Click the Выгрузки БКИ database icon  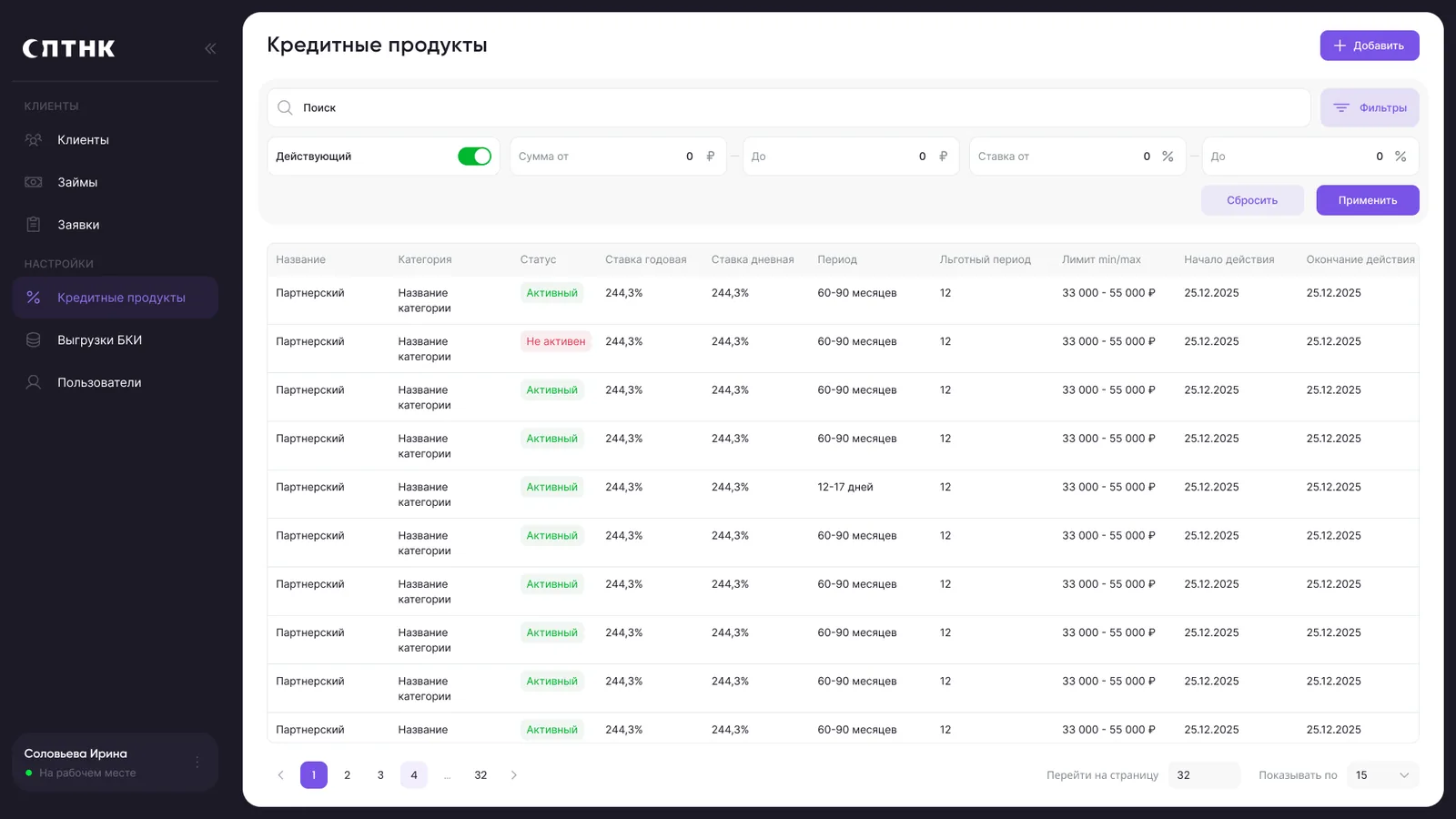point(34,340)
